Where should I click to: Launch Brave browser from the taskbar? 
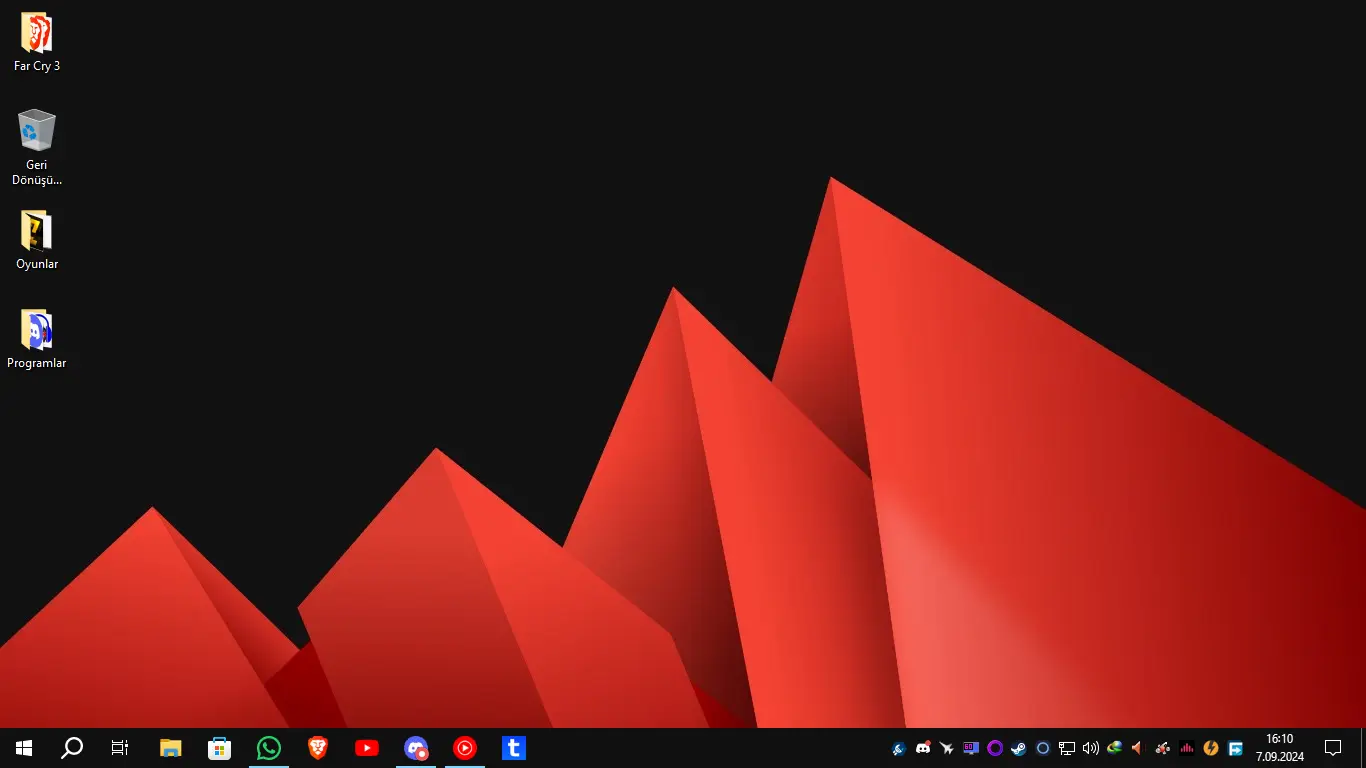pos(318,748)
